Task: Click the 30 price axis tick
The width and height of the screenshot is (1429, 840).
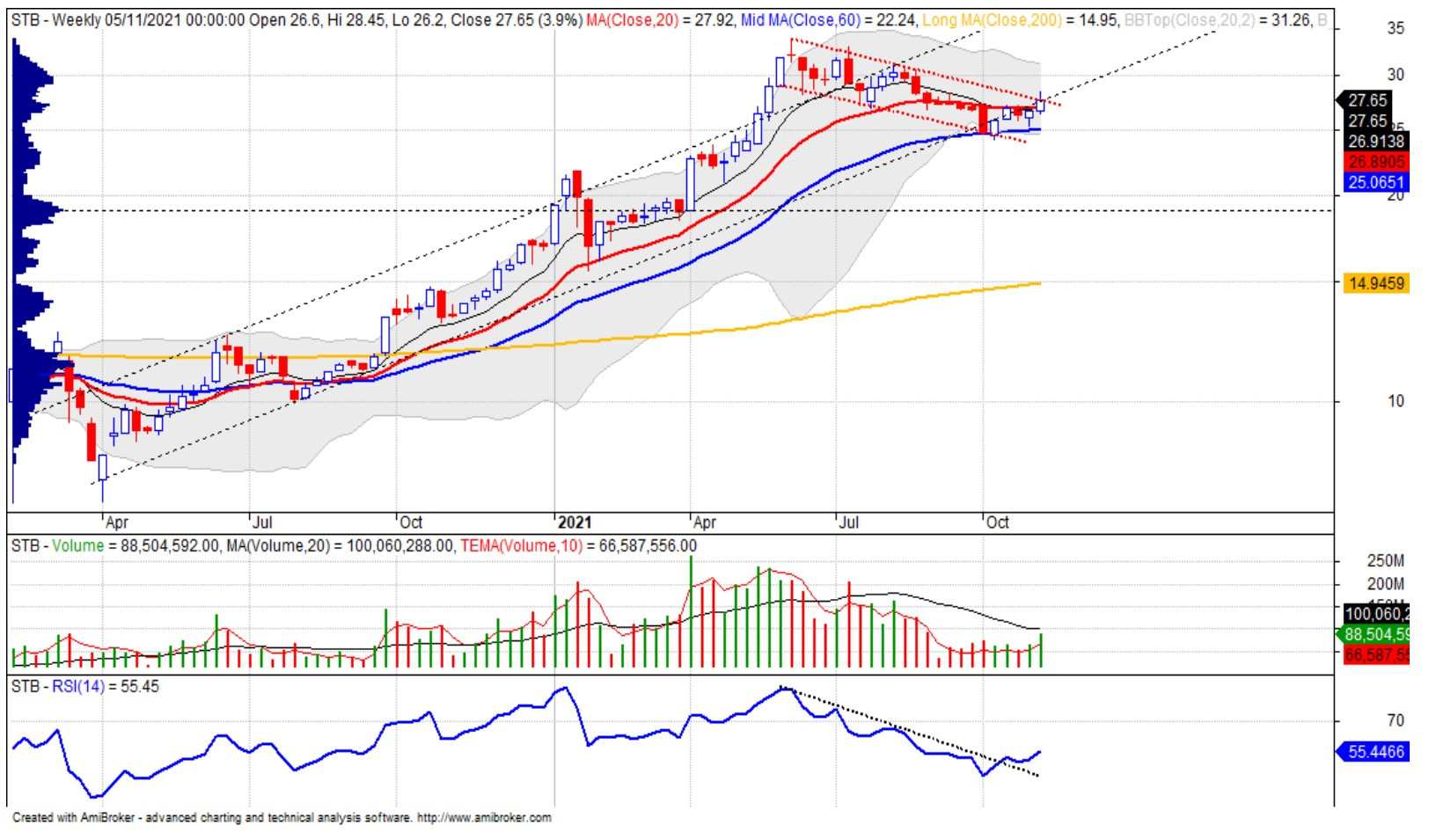Action: click(1396, 75)
